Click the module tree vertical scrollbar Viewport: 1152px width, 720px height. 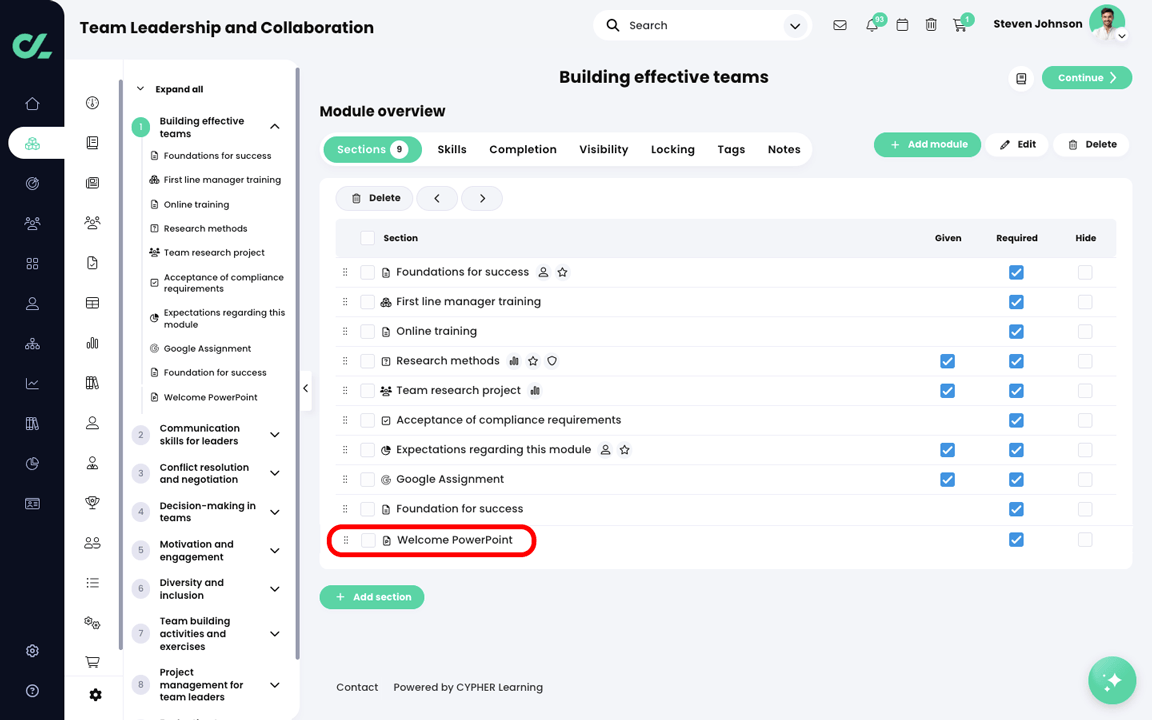click(298, 364)
